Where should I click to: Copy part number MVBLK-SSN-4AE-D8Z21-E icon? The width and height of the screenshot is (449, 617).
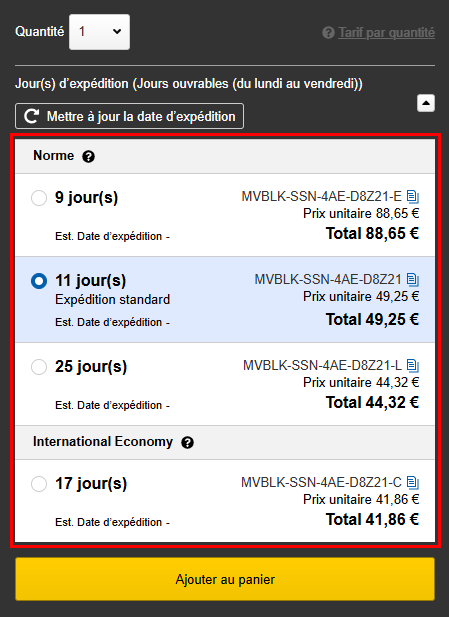coord(412,196)
